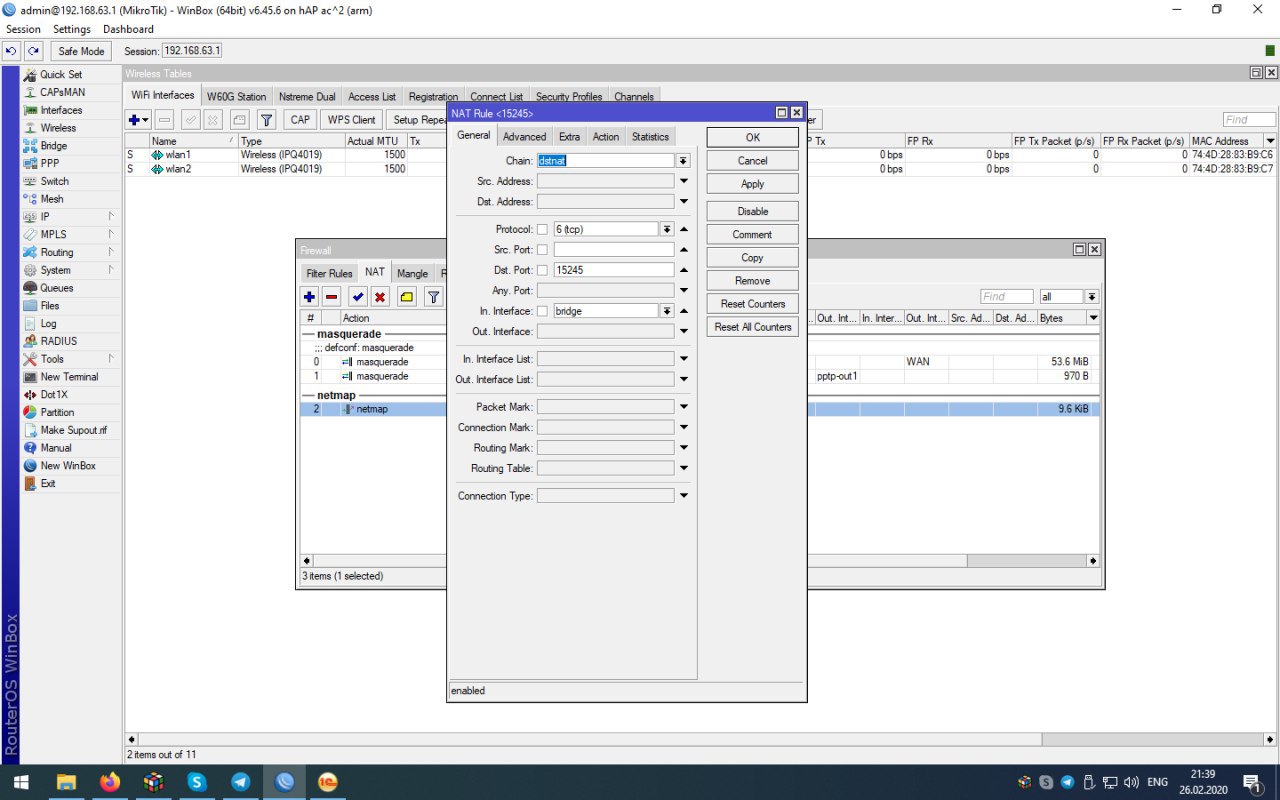Viewport: 1280px width, 800px height.
Task: Toggle the Src. Port invert checkbox
Action: pos(542,249)
